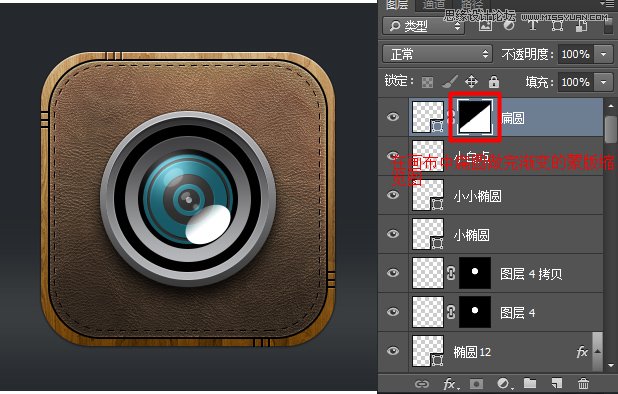Filter layers by type (T) icon
This screenshot has height=394, width=618.
click(533, 26)
